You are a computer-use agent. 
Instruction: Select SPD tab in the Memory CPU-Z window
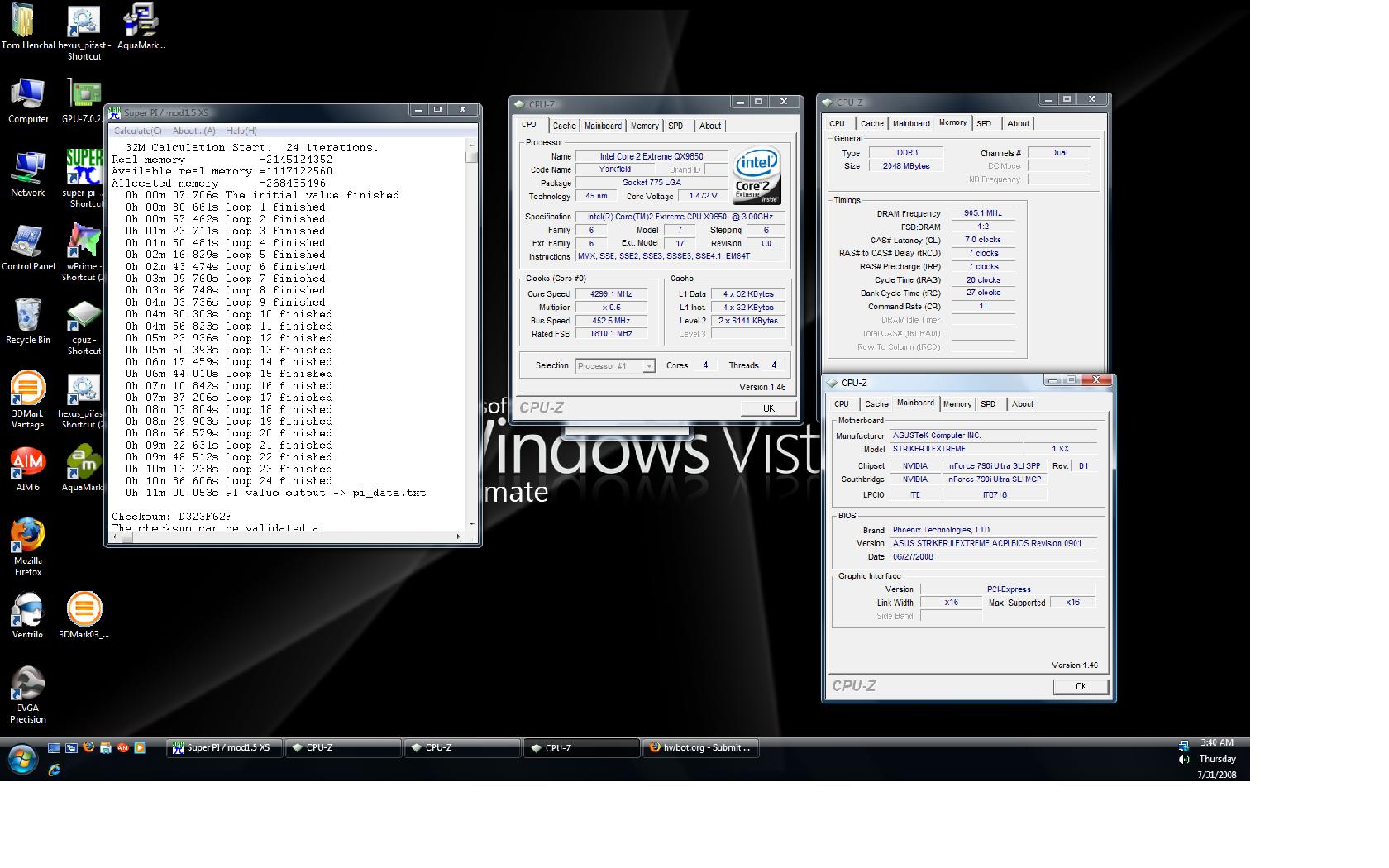tap(984, 124)
